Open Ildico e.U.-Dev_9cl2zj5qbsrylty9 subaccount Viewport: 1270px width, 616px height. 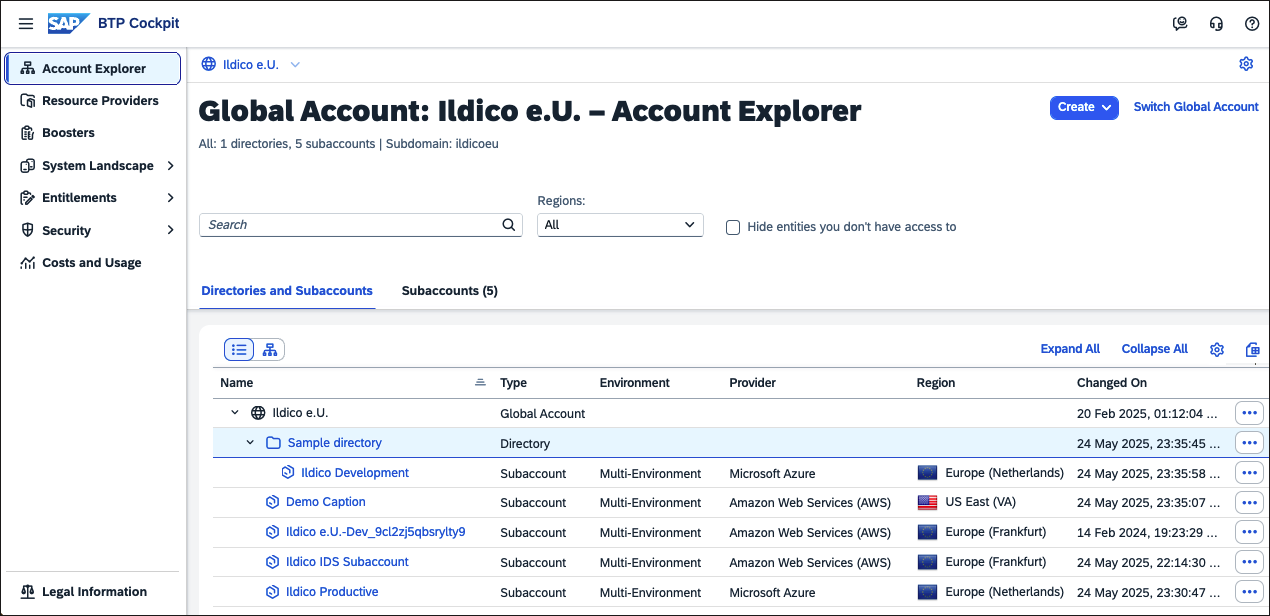(x=376, y=532)
